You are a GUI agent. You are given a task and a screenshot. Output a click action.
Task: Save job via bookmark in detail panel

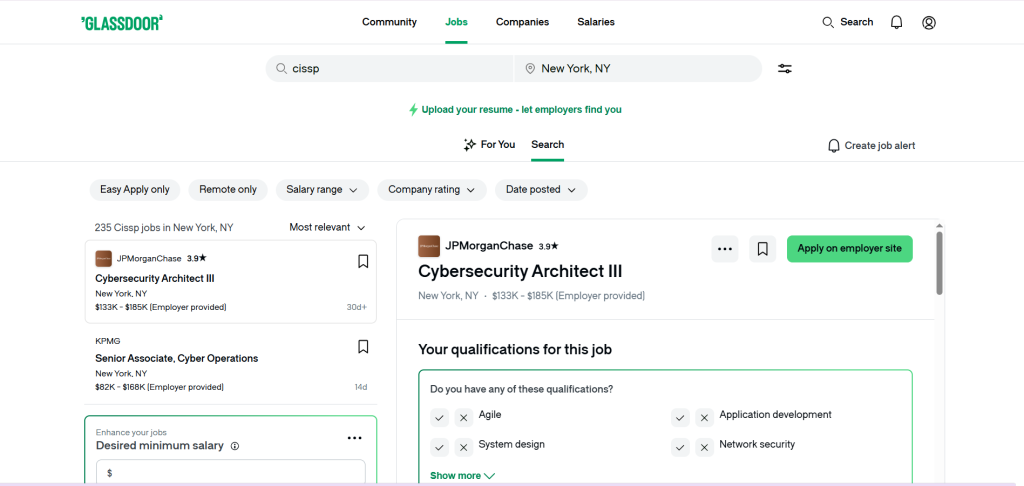(x=762, y=249)
